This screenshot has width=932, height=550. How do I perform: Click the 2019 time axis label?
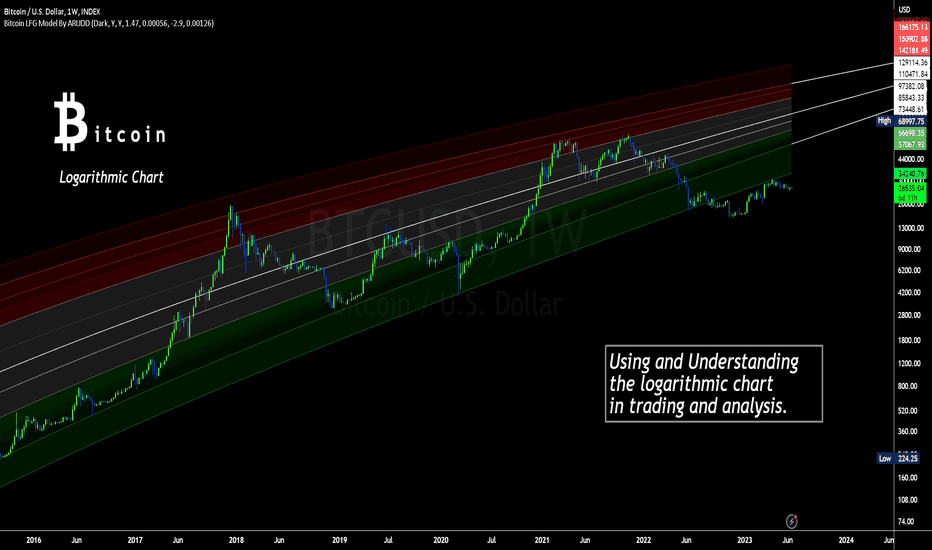pos(339,540)
